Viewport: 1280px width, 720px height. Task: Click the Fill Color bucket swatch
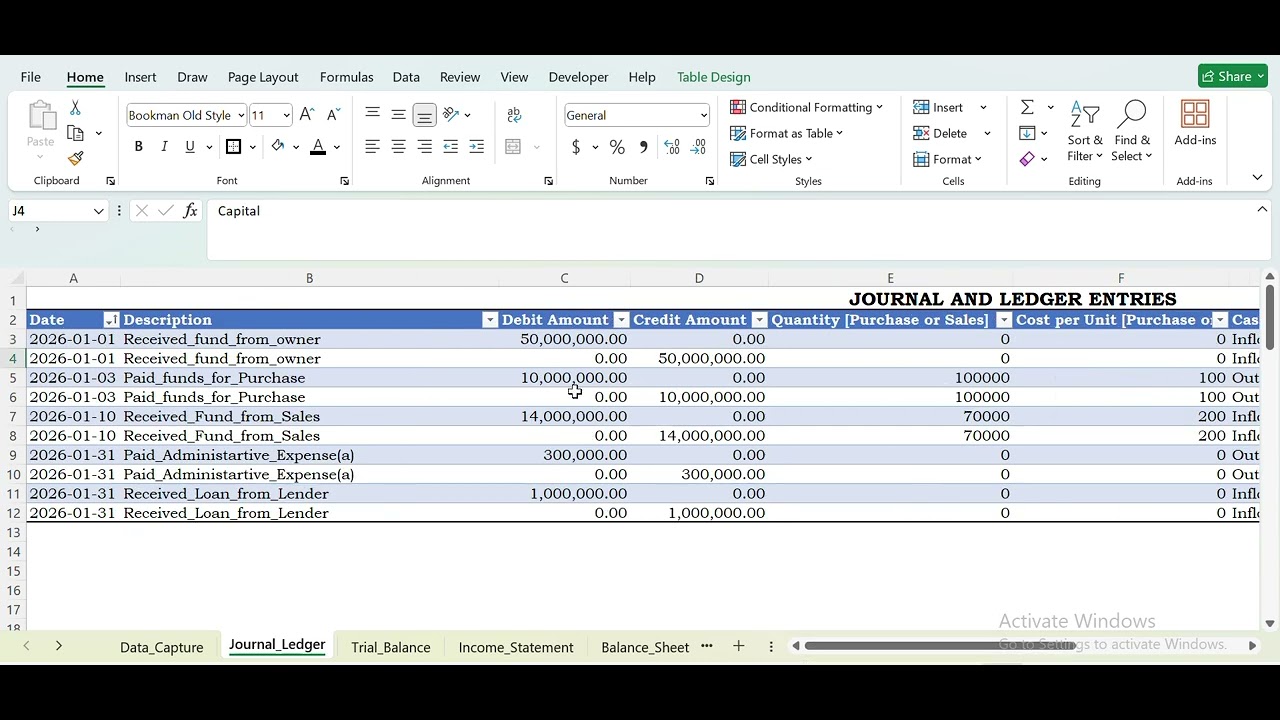coord(278,147)
